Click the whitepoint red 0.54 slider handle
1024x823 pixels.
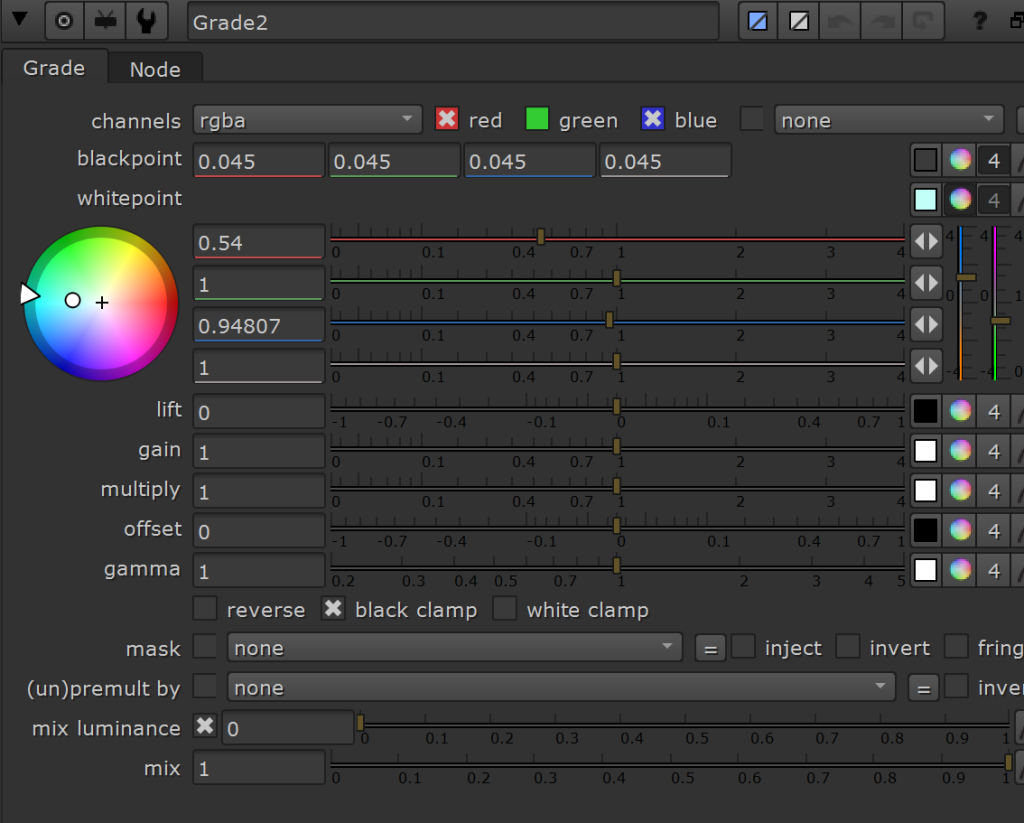541,236
